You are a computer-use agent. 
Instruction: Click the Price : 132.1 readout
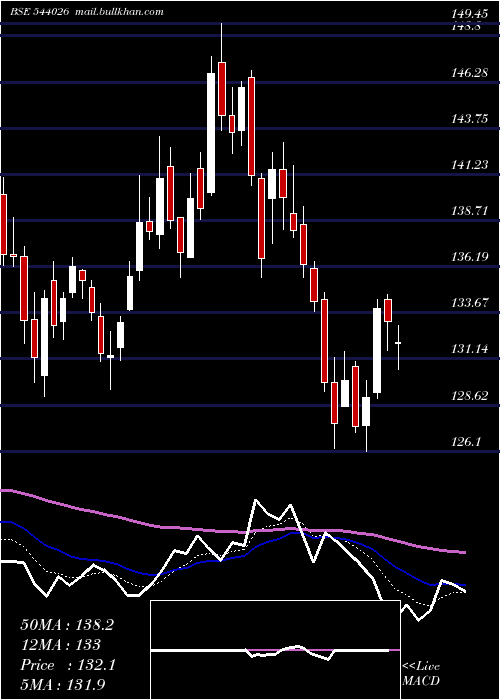(x=68, y=665)
